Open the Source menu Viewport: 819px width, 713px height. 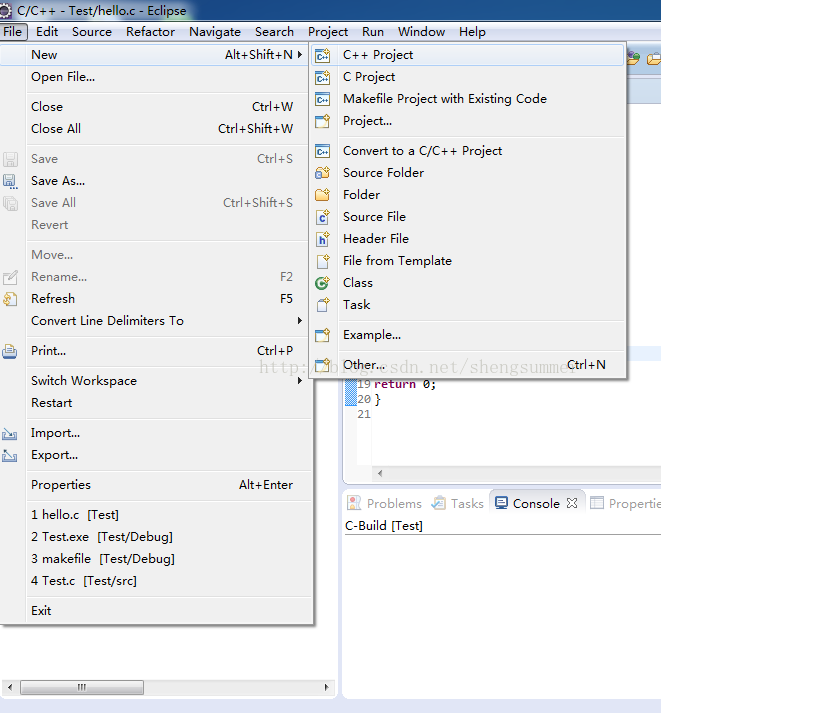coord(92,32)
